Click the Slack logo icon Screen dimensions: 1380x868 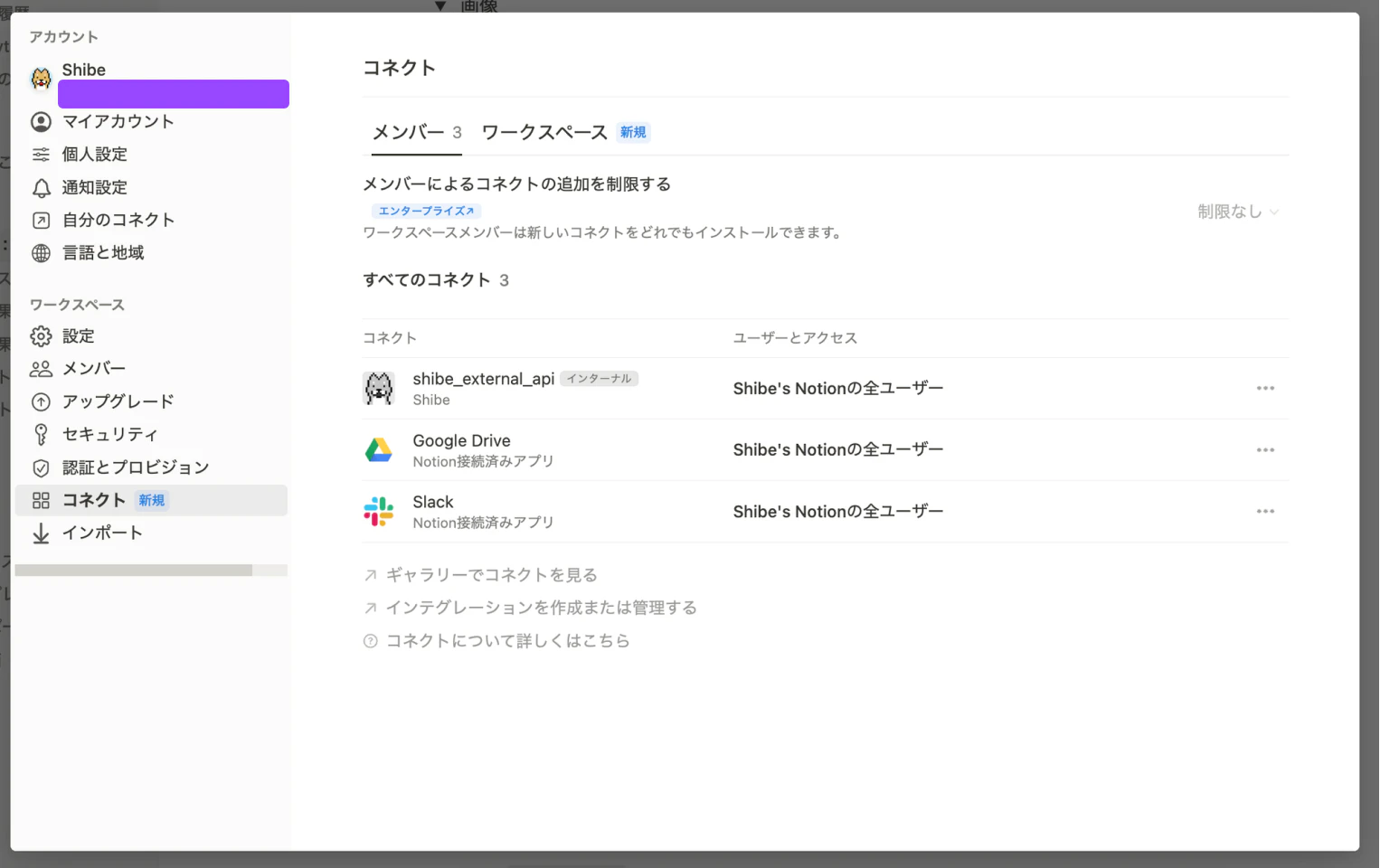click(379, 511)
